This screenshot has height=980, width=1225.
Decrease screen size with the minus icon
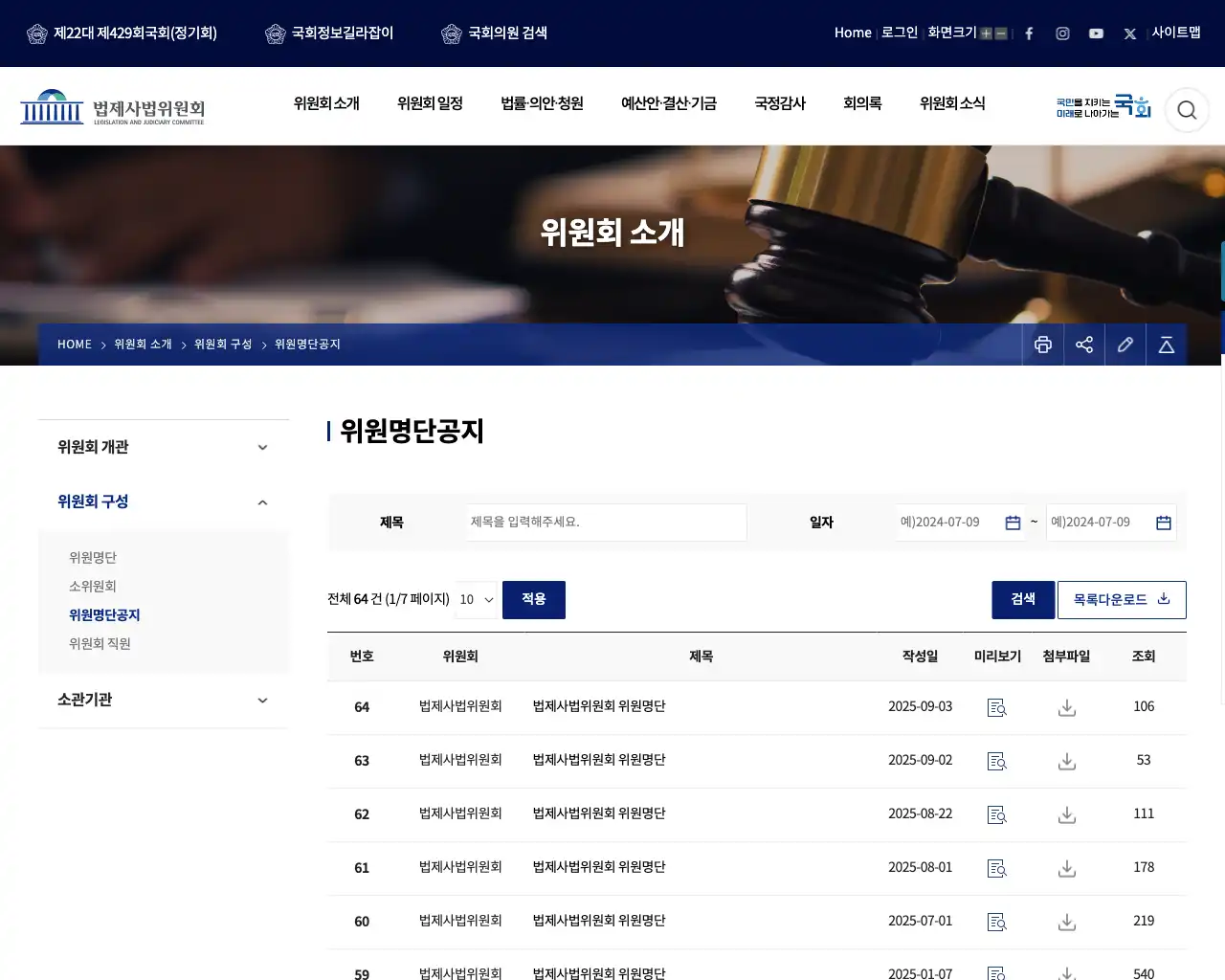[1001, 33]
